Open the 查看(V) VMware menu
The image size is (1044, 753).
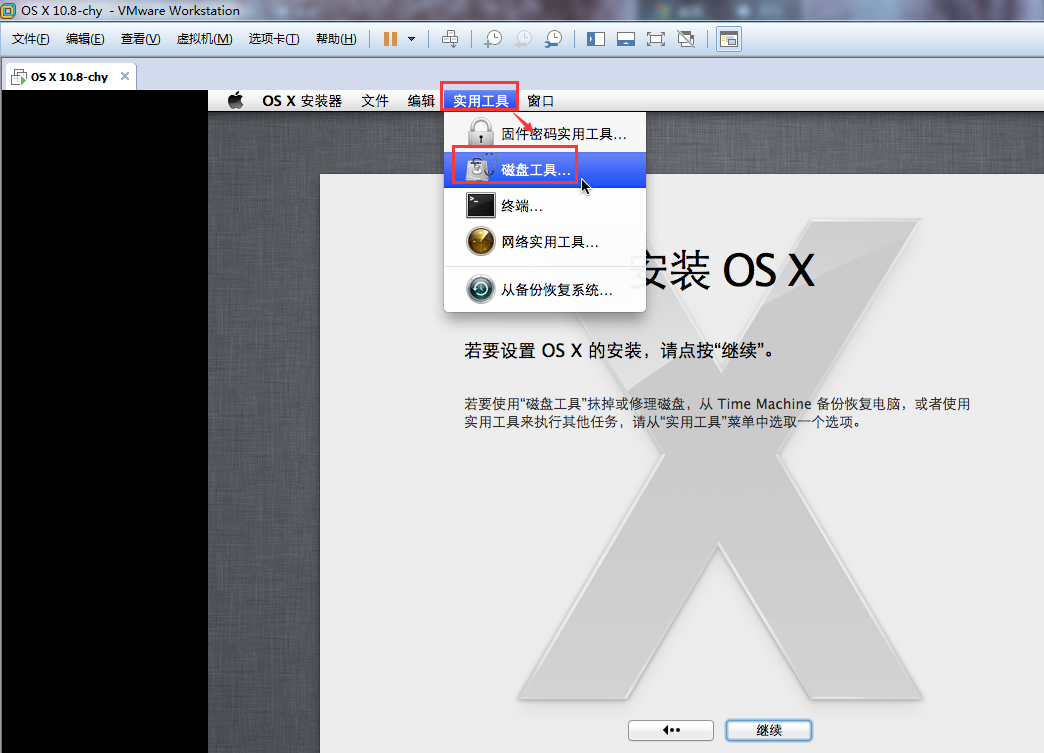click(x=140, y=39)
